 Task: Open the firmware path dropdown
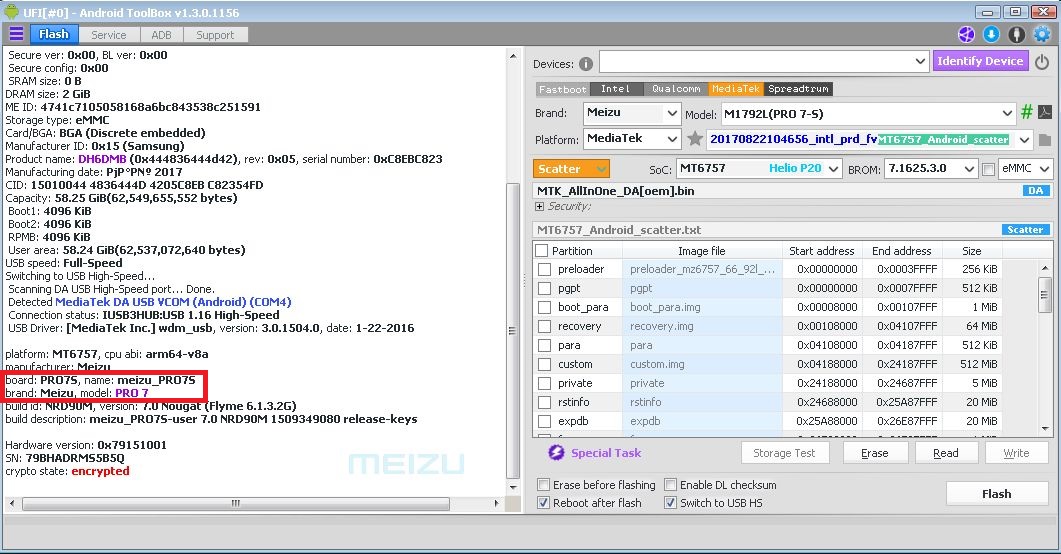point(1024,140)
